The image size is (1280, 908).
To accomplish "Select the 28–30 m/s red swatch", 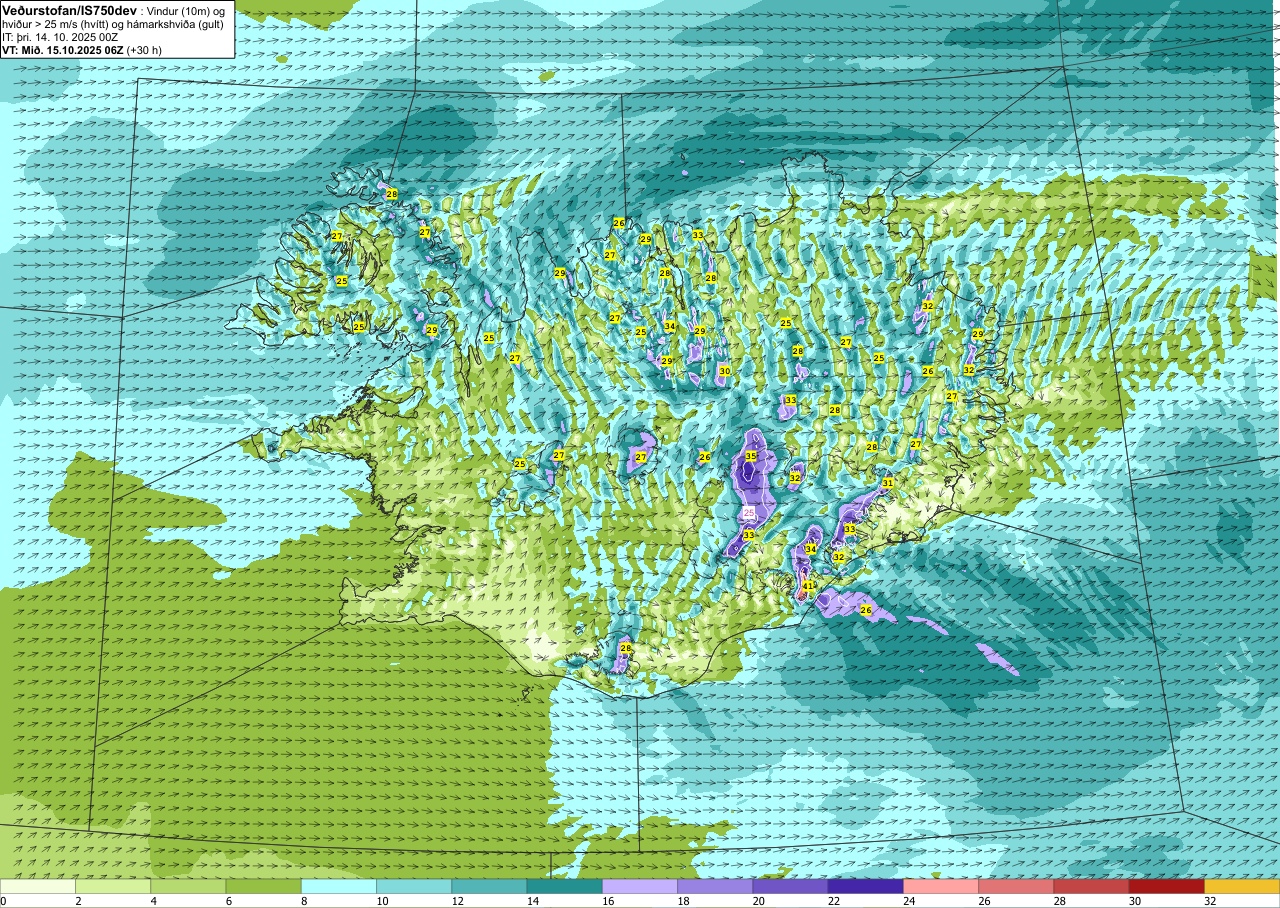I will [1091, 886].
